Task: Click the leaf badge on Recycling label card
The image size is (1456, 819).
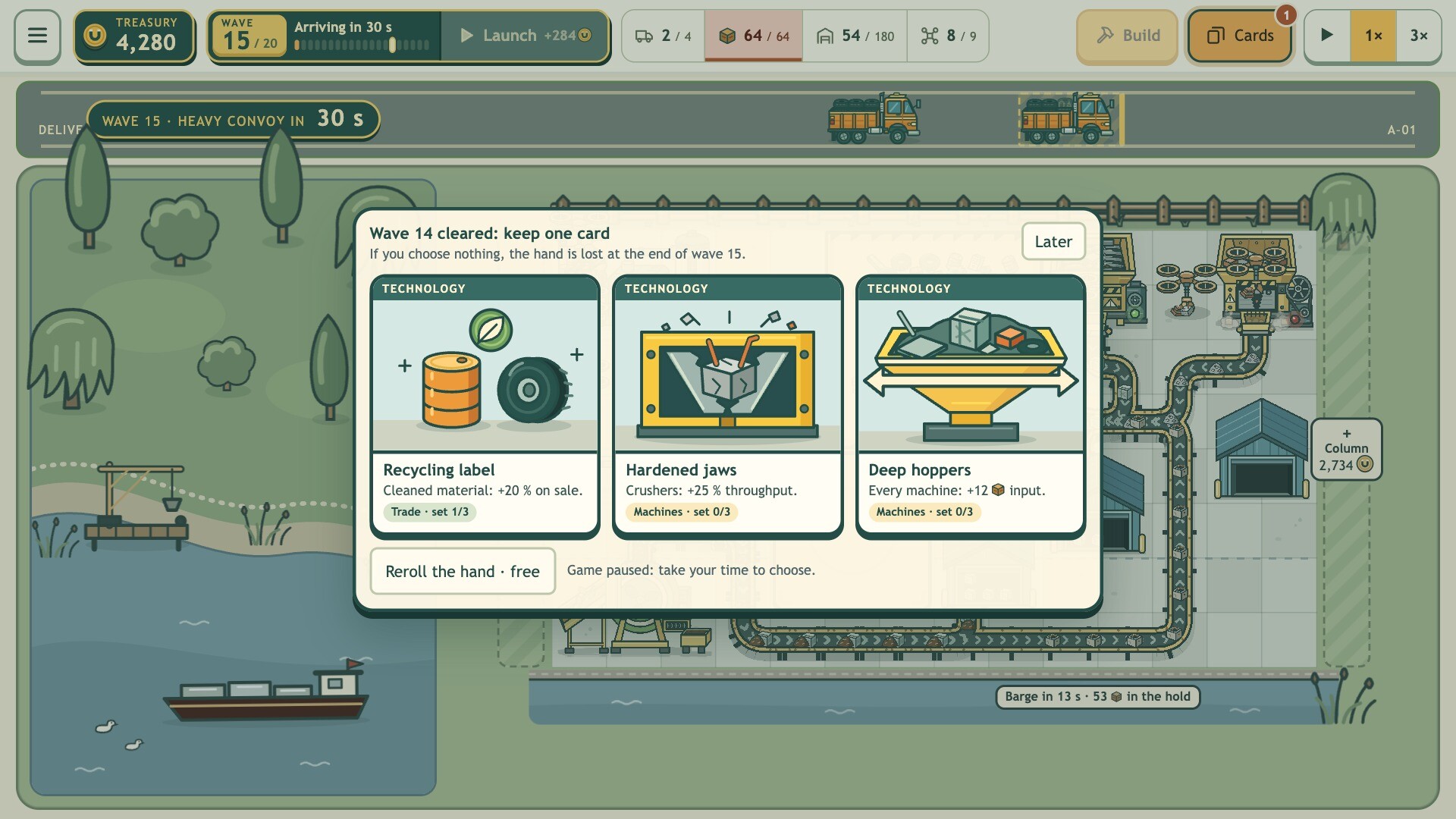Action: point(491,330)
